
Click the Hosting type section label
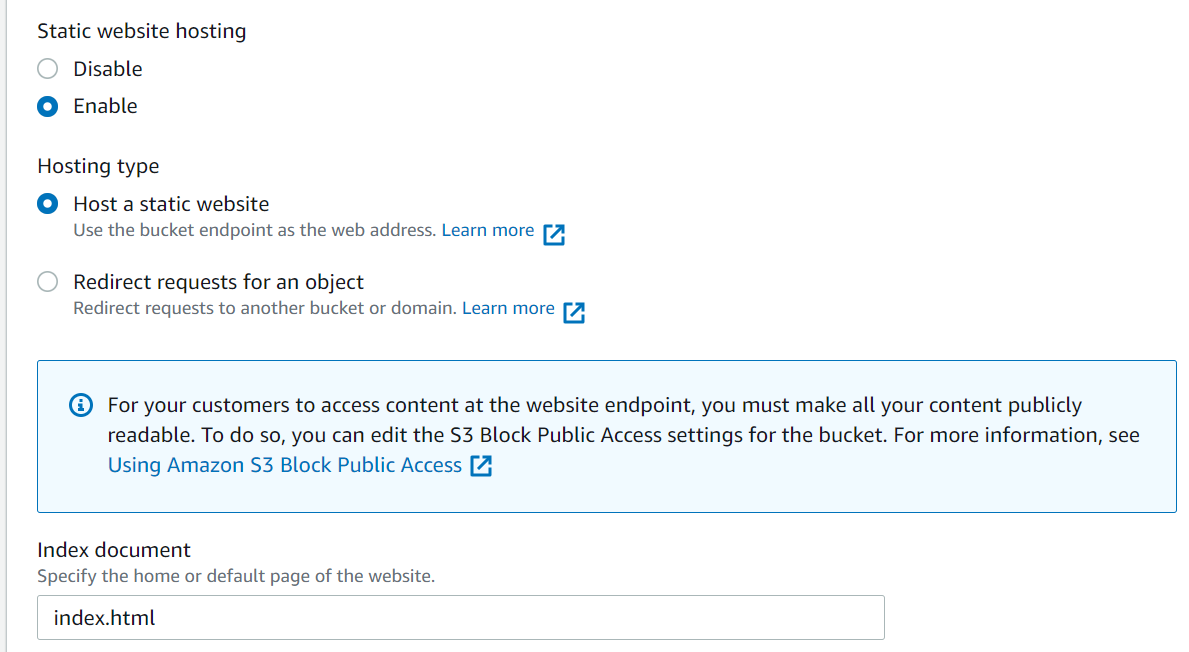tap(97, 166)
